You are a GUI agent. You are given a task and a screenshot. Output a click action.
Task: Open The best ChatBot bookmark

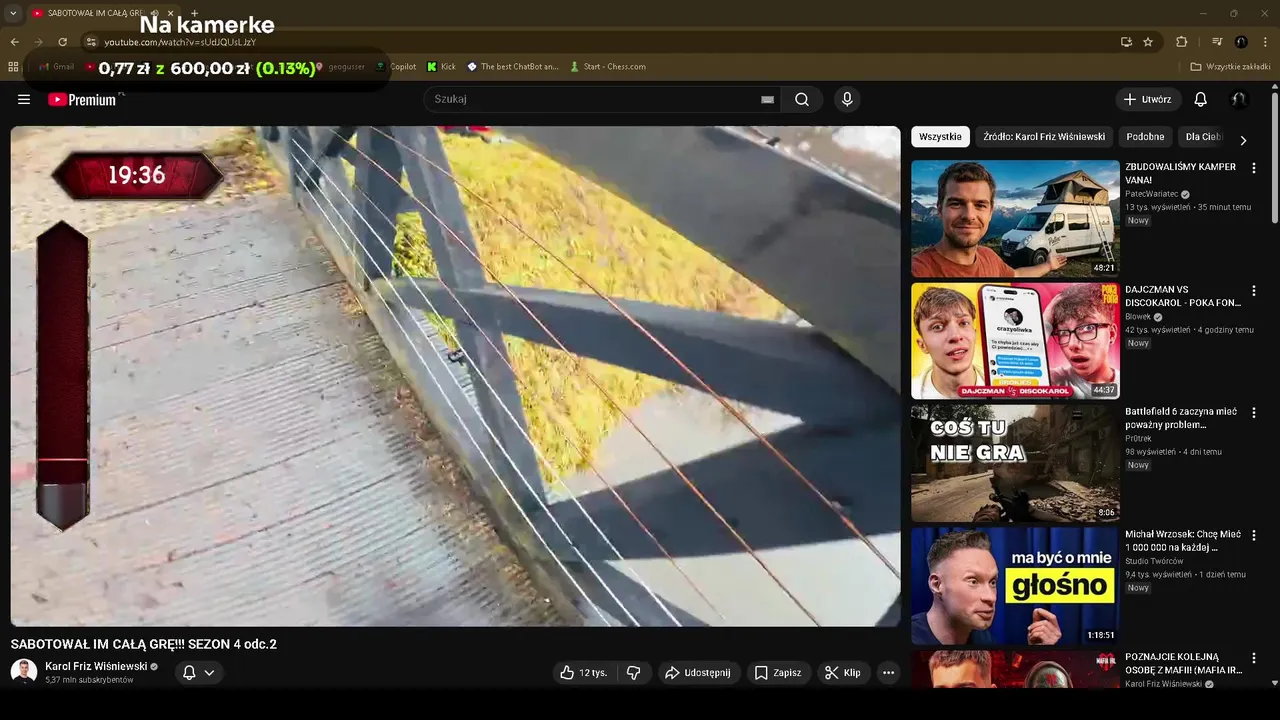513,67
